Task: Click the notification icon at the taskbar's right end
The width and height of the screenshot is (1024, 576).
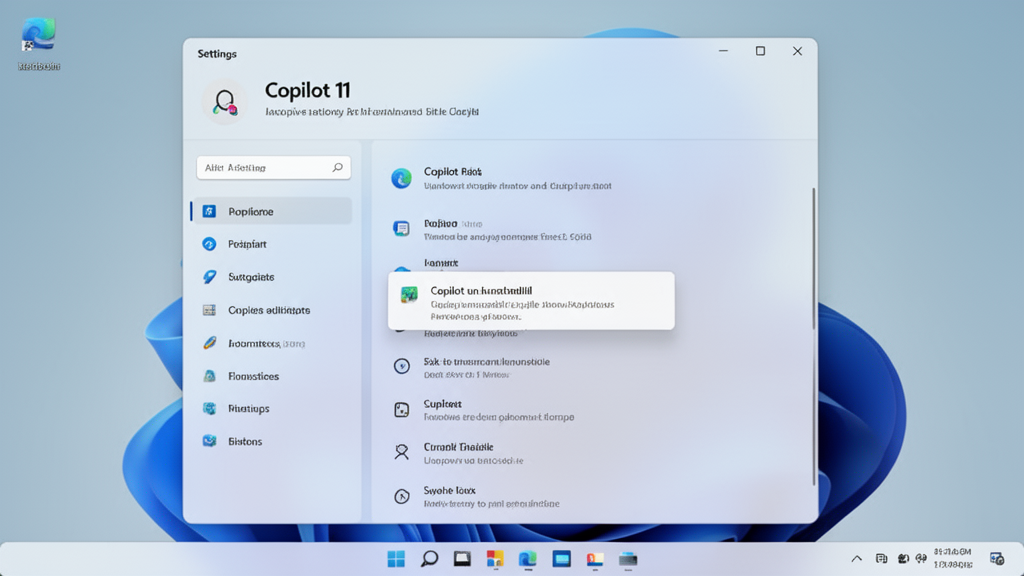Action: pyautogui.click(x=997, y=558)
